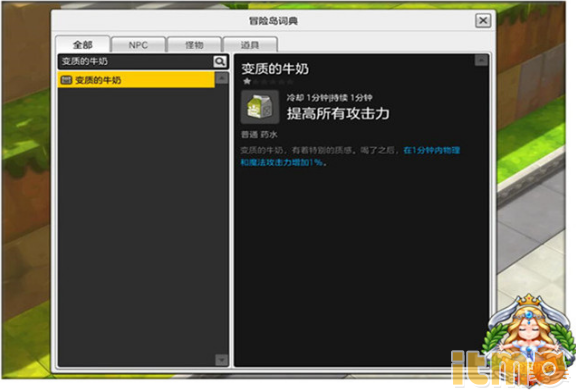Select the 变质的牛奶 result row

136,80
